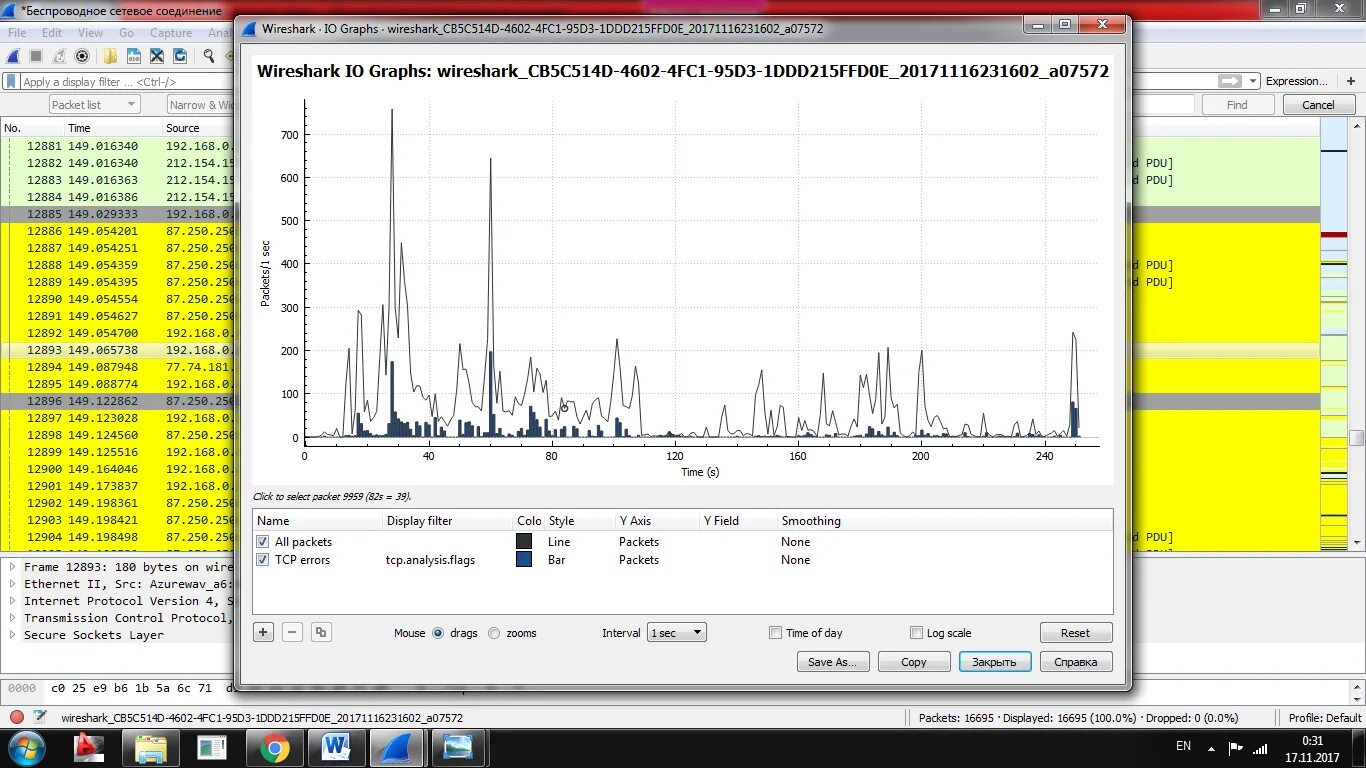This screenshot has height=768, width=1366.
Task: Click the Закрыть button
Action: [x=995, y=662]
